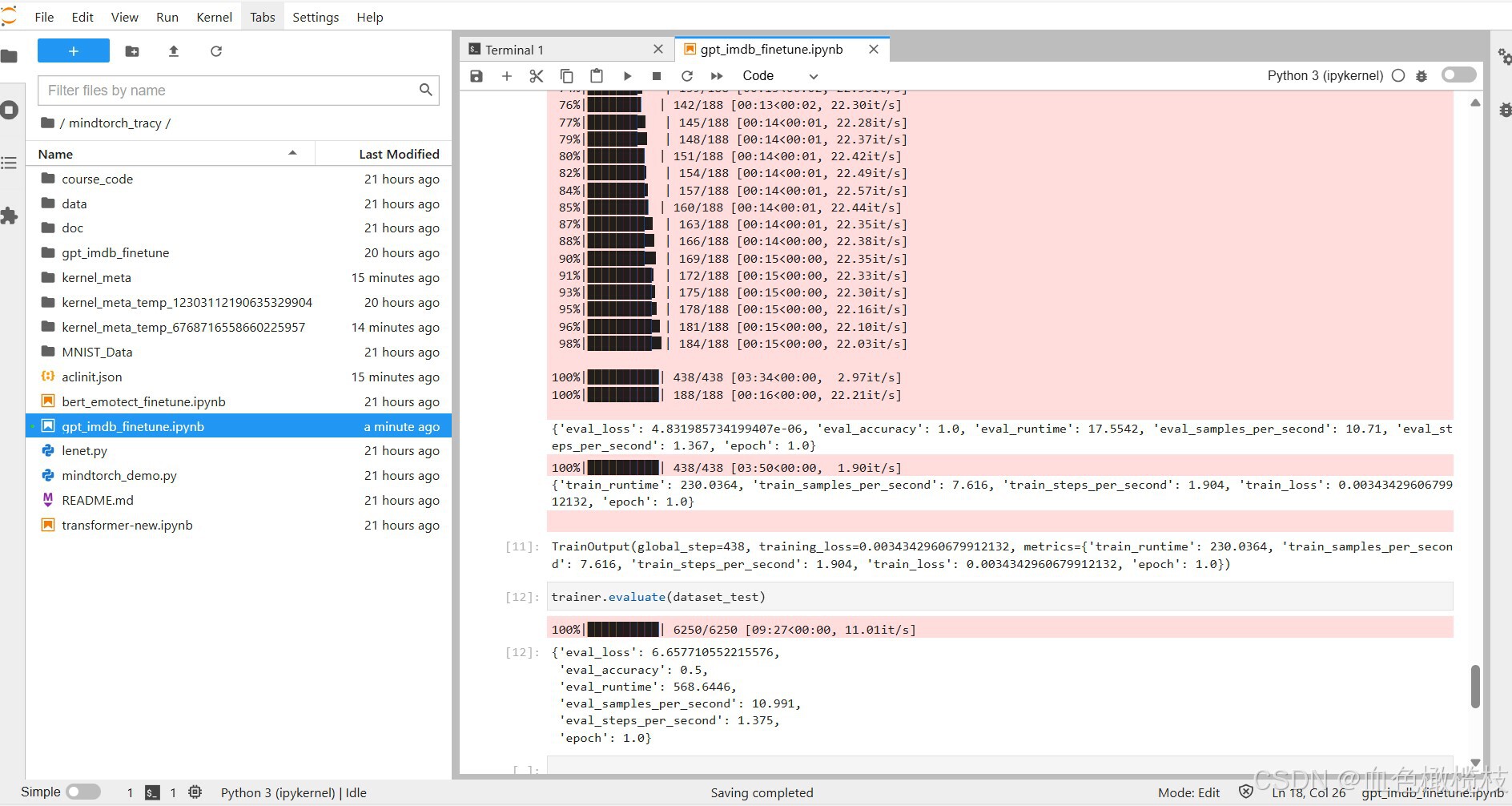Open the Edit menu
The image size is (1512, 806).
(x=82, y=17)
